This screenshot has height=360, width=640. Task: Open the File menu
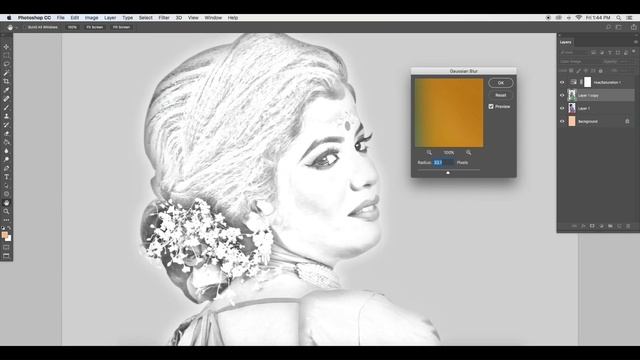[x=61, y=18]
